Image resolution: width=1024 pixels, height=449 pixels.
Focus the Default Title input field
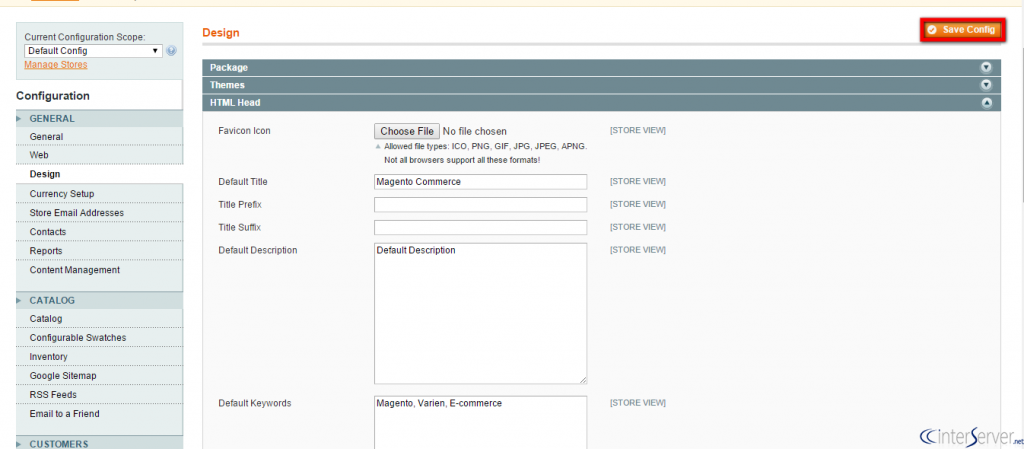481,182
